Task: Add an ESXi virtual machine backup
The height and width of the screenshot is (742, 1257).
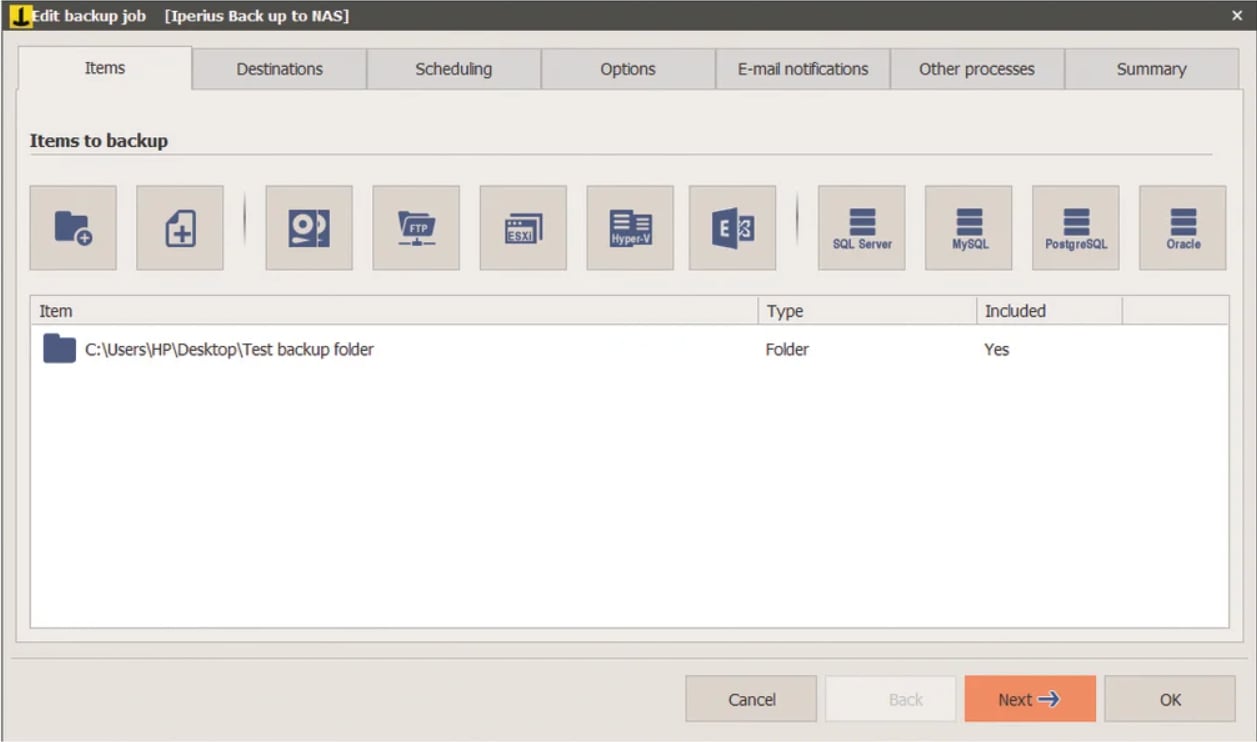Action: 523,227
